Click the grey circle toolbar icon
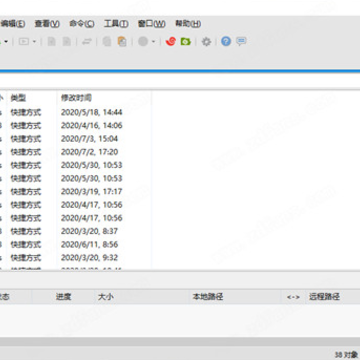Screen dimensions: 360x360 coord(143,42)
